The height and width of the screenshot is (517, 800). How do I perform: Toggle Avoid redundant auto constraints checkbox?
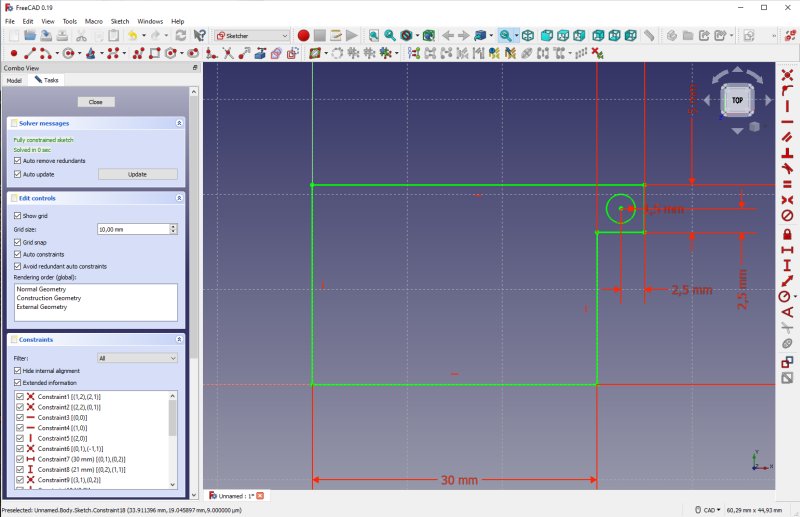(x=17, y=266)
